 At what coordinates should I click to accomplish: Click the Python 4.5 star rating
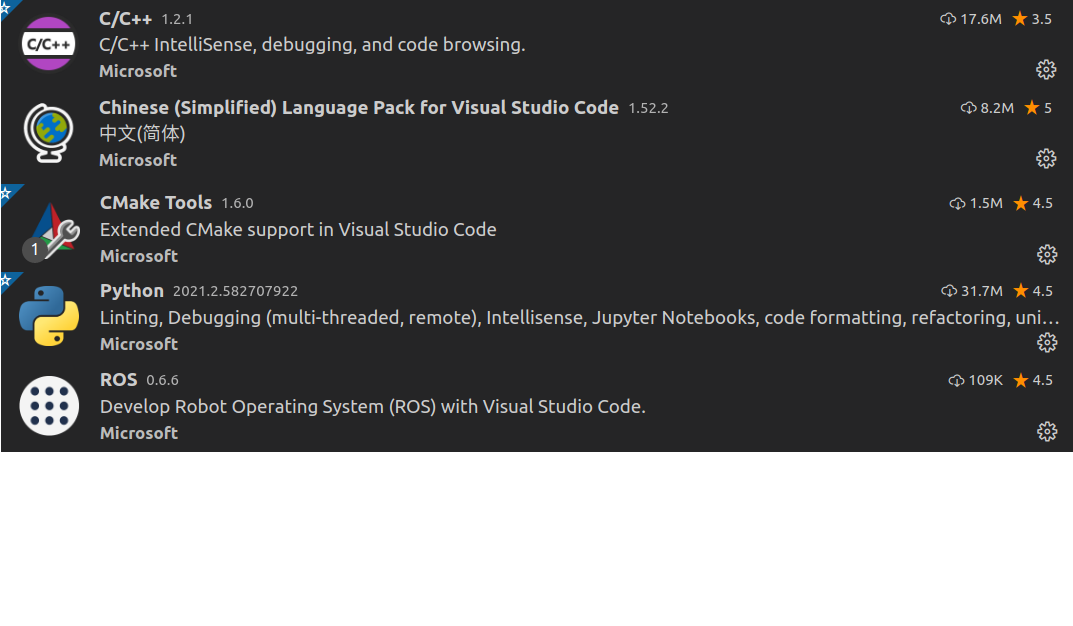[x=1033, y=291]
